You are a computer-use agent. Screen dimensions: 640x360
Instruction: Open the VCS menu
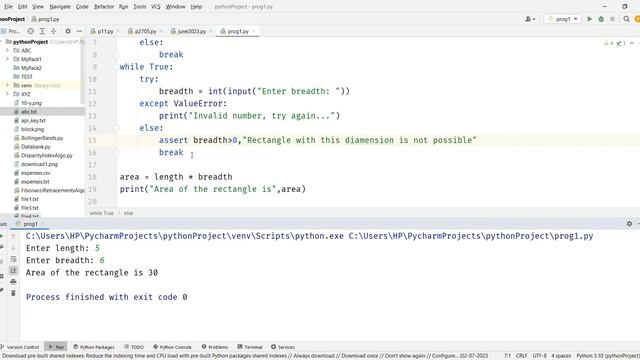tap(156, 7)
